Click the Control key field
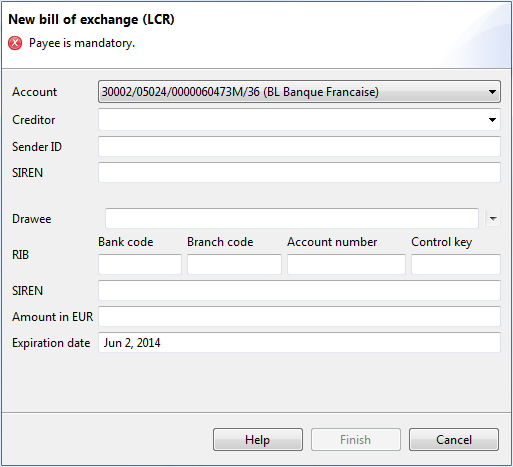Image resolution: width=513 pixels, height=467 pixels. pos(456,264)
